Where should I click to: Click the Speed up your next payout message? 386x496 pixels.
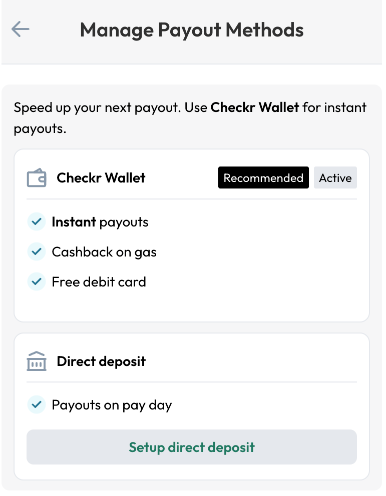click(190, 118)
